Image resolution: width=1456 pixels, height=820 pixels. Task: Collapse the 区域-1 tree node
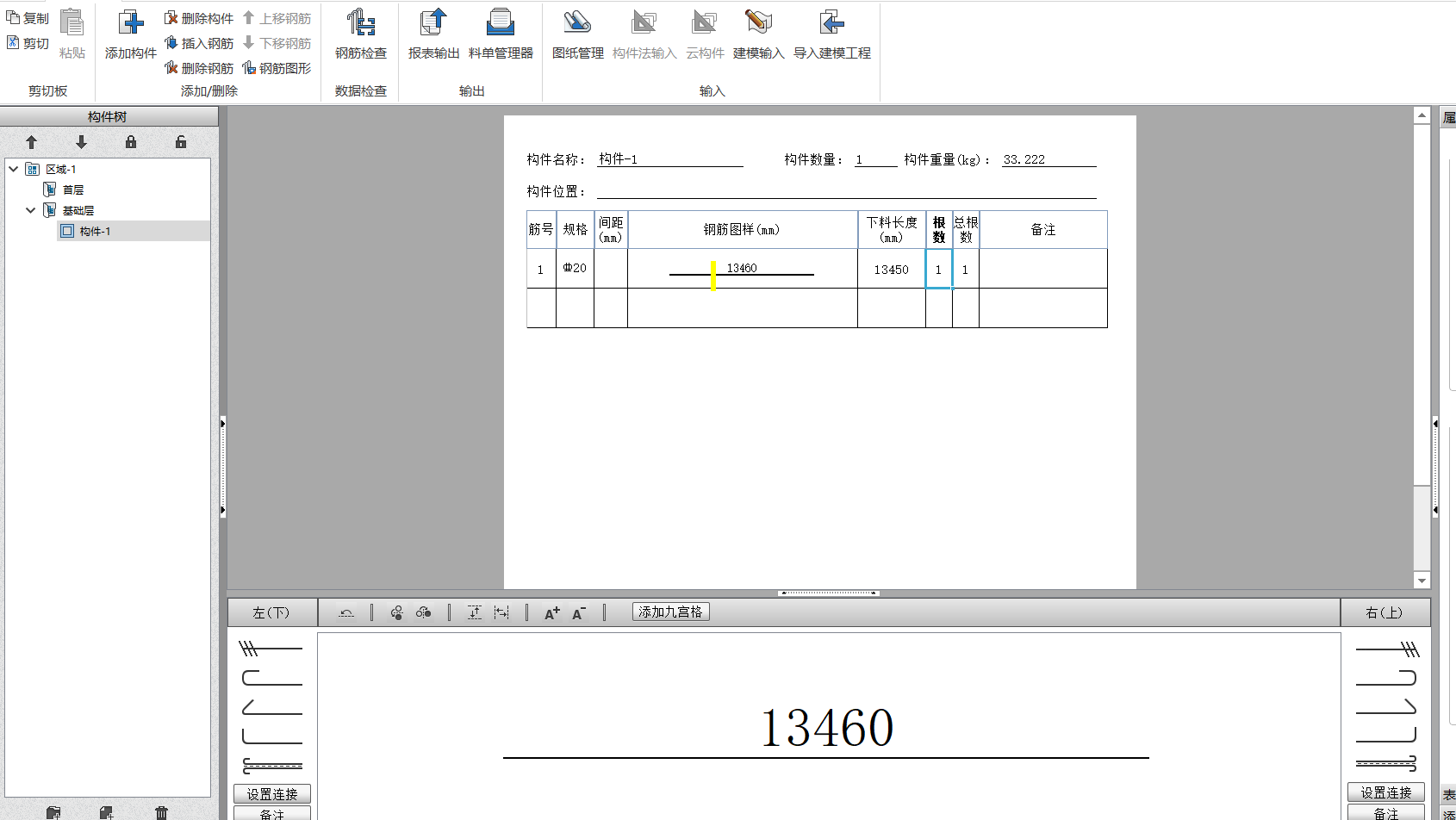click(x=14, y=169)
